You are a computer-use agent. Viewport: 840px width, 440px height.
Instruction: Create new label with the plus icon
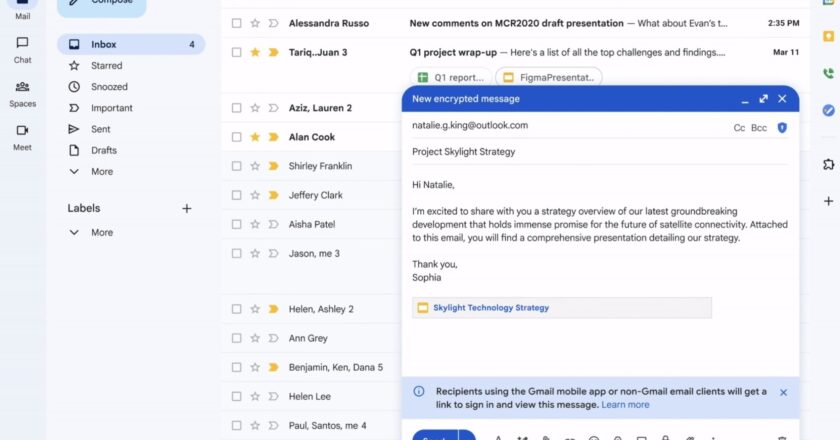coord(186,208)
